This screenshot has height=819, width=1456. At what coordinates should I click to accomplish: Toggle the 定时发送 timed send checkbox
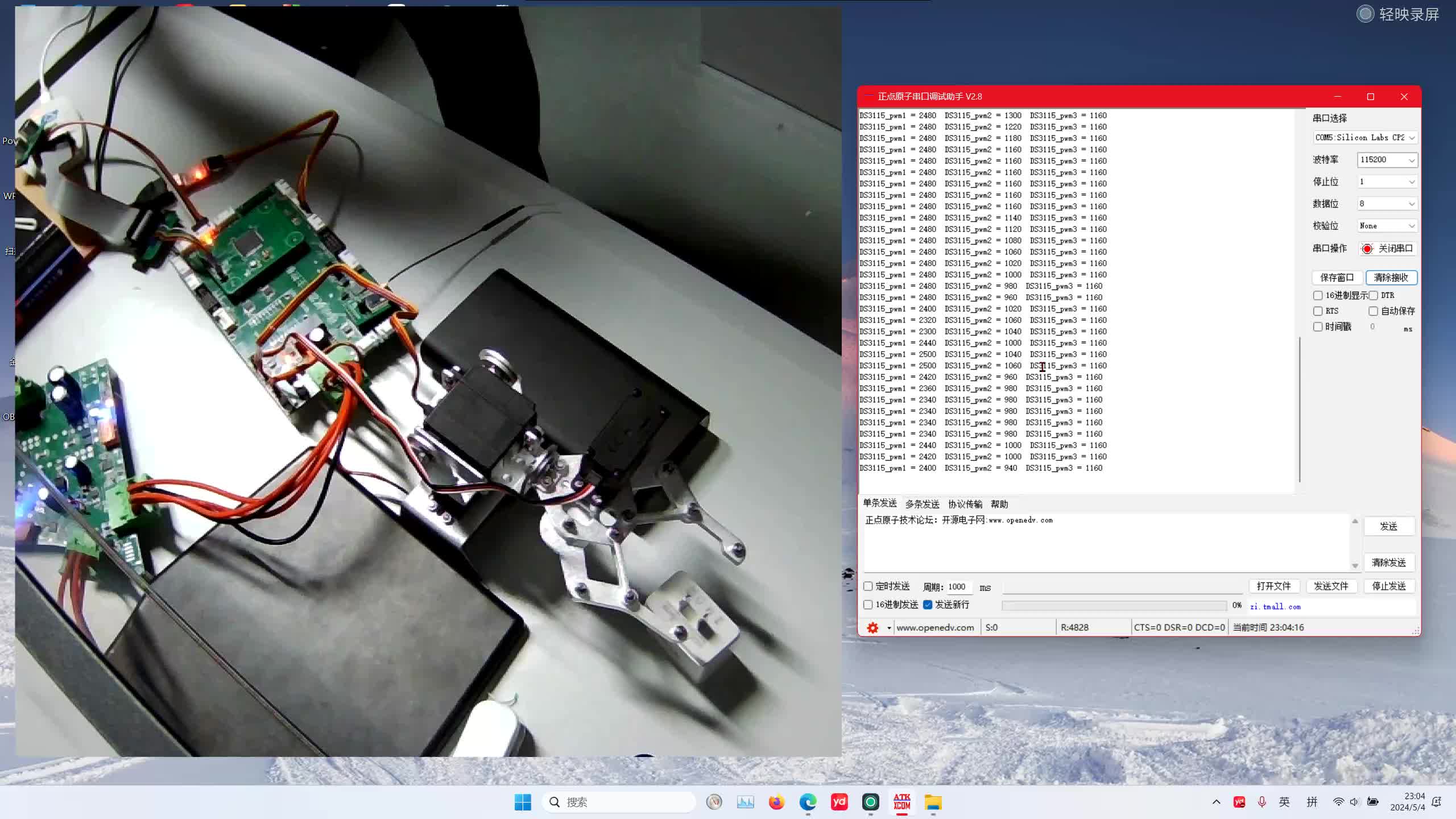tap(868, 586)
